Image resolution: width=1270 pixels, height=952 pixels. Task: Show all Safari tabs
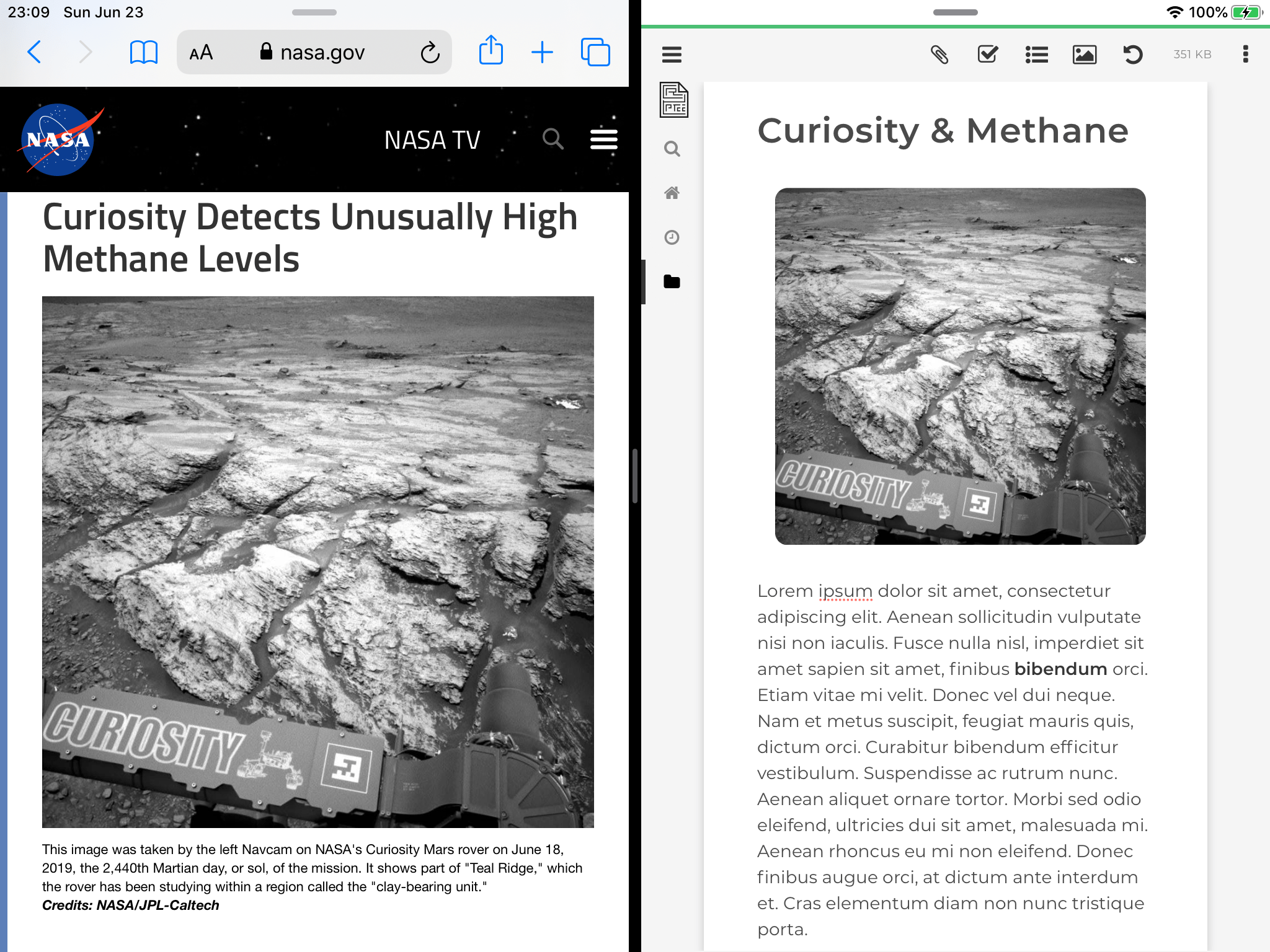point(595,52)
